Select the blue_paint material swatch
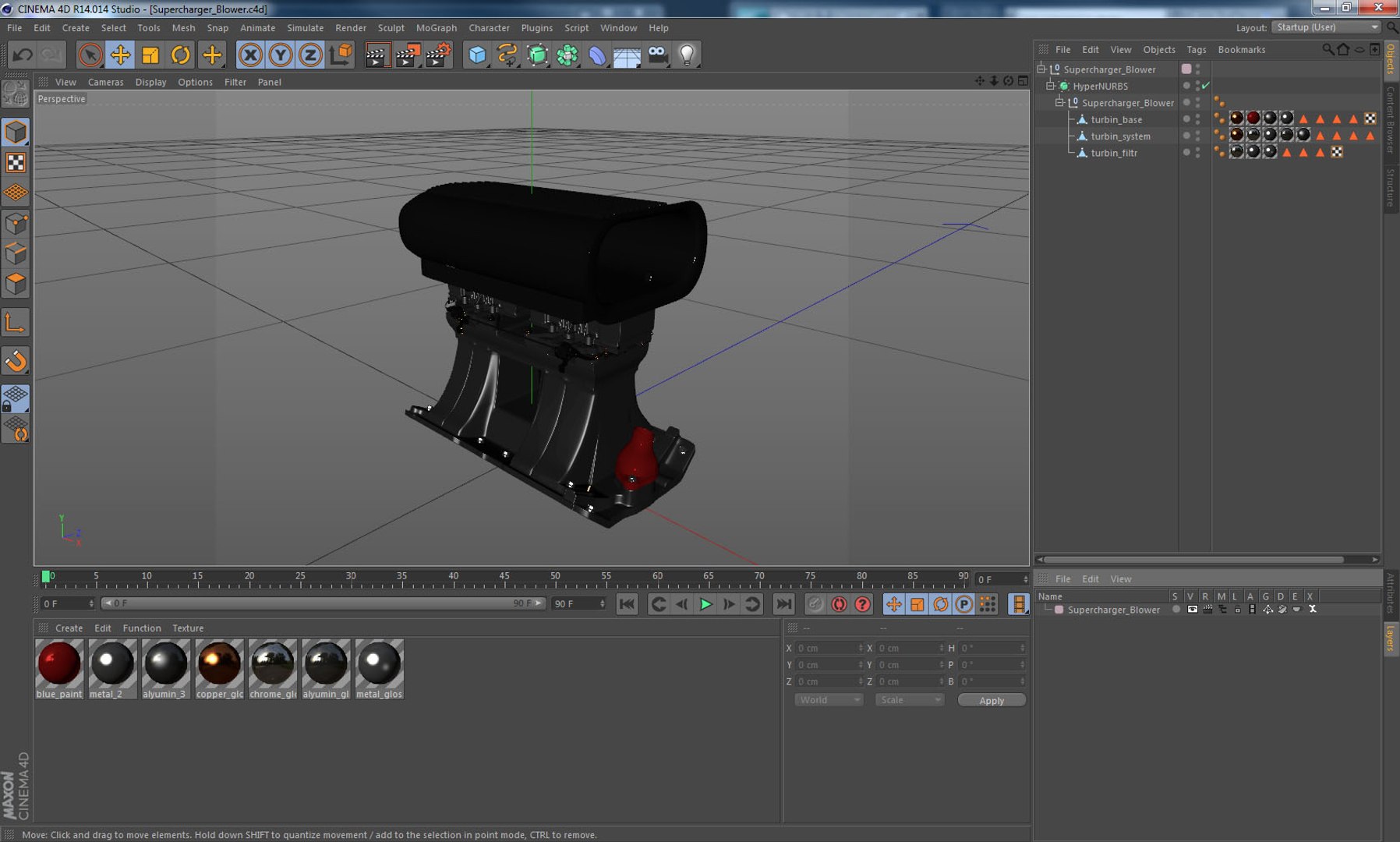 tap(59, 669)
